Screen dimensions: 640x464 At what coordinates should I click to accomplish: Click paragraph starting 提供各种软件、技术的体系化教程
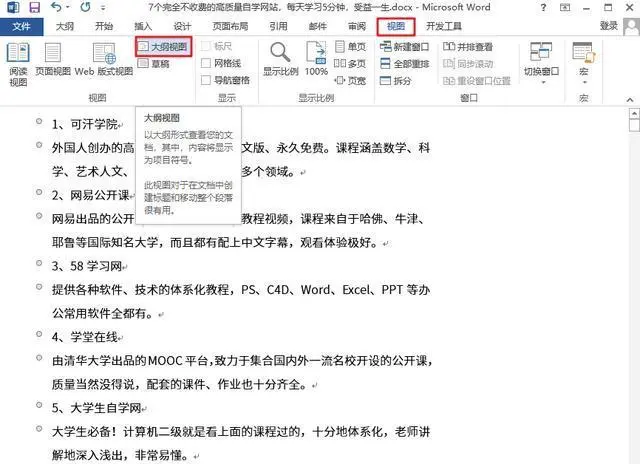pyautogui.click(x=241, y=302)
